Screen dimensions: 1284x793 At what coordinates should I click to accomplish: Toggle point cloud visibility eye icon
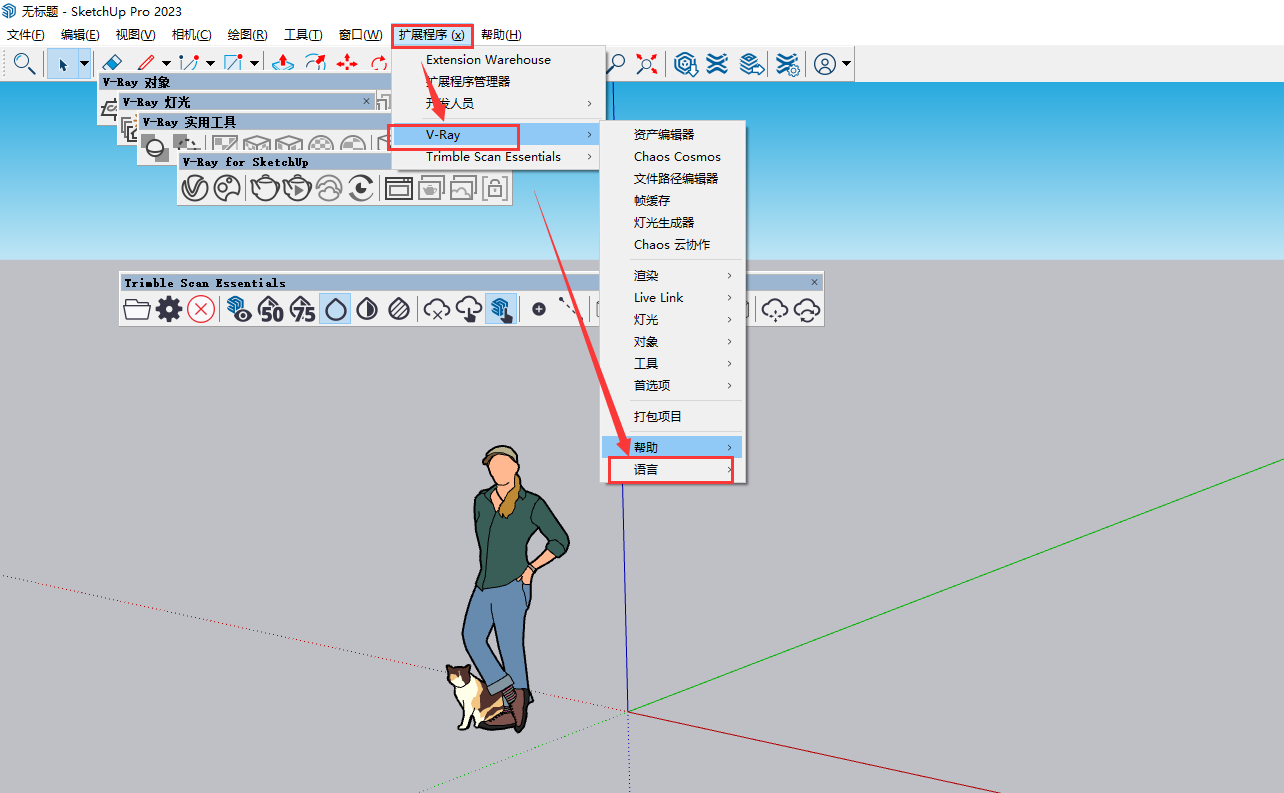pyautogui.click(x=239, y=309)
